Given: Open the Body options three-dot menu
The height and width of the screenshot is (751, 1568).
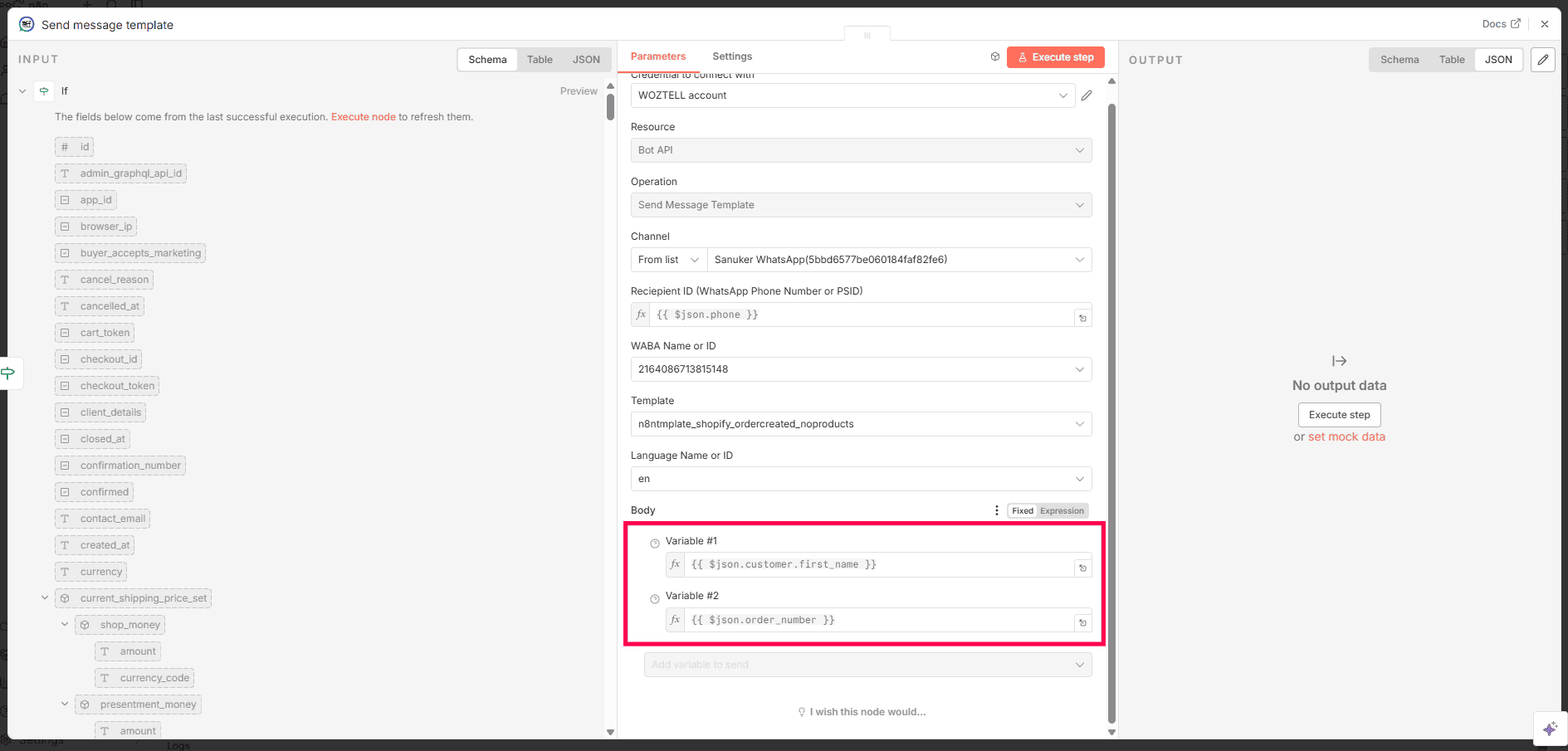Looking at the screenshot, I should [996, 510].
